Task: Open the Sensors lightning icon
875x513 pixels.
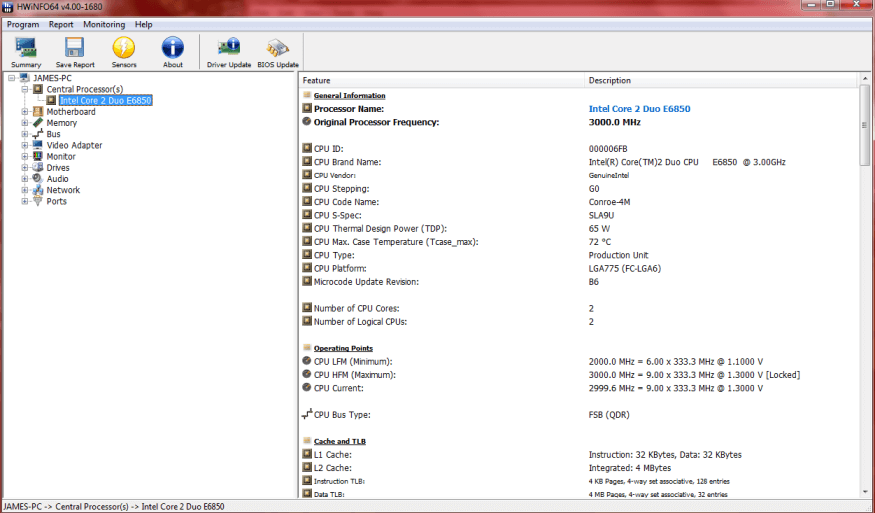Action: (123, 47)
